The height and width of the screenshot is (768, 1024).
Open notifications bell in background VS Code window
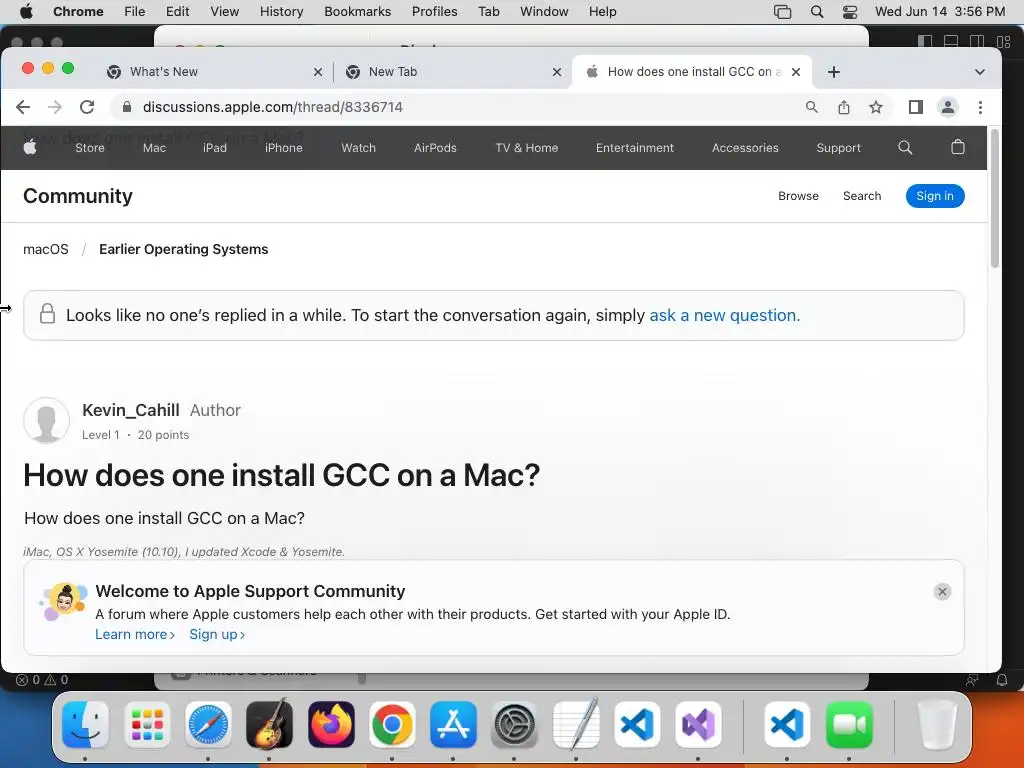[1002, 680]
